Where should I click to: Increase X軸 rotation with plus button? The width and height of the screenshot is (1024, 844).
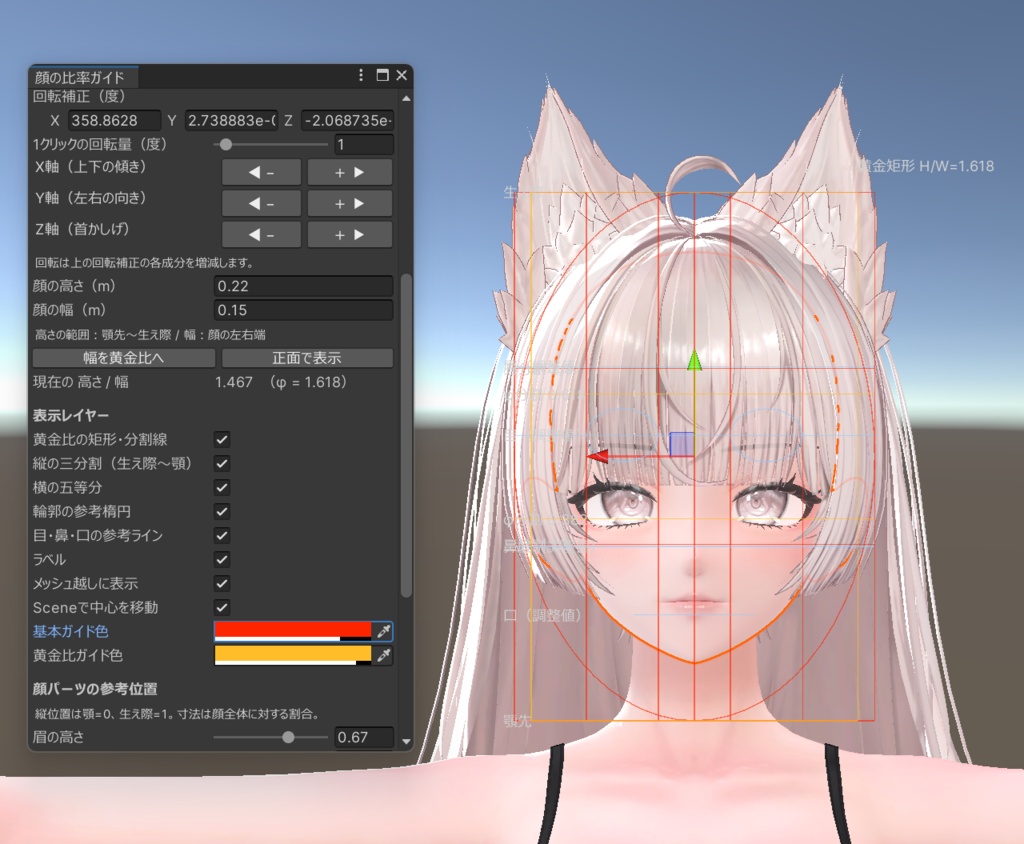(x=349, y=172)
